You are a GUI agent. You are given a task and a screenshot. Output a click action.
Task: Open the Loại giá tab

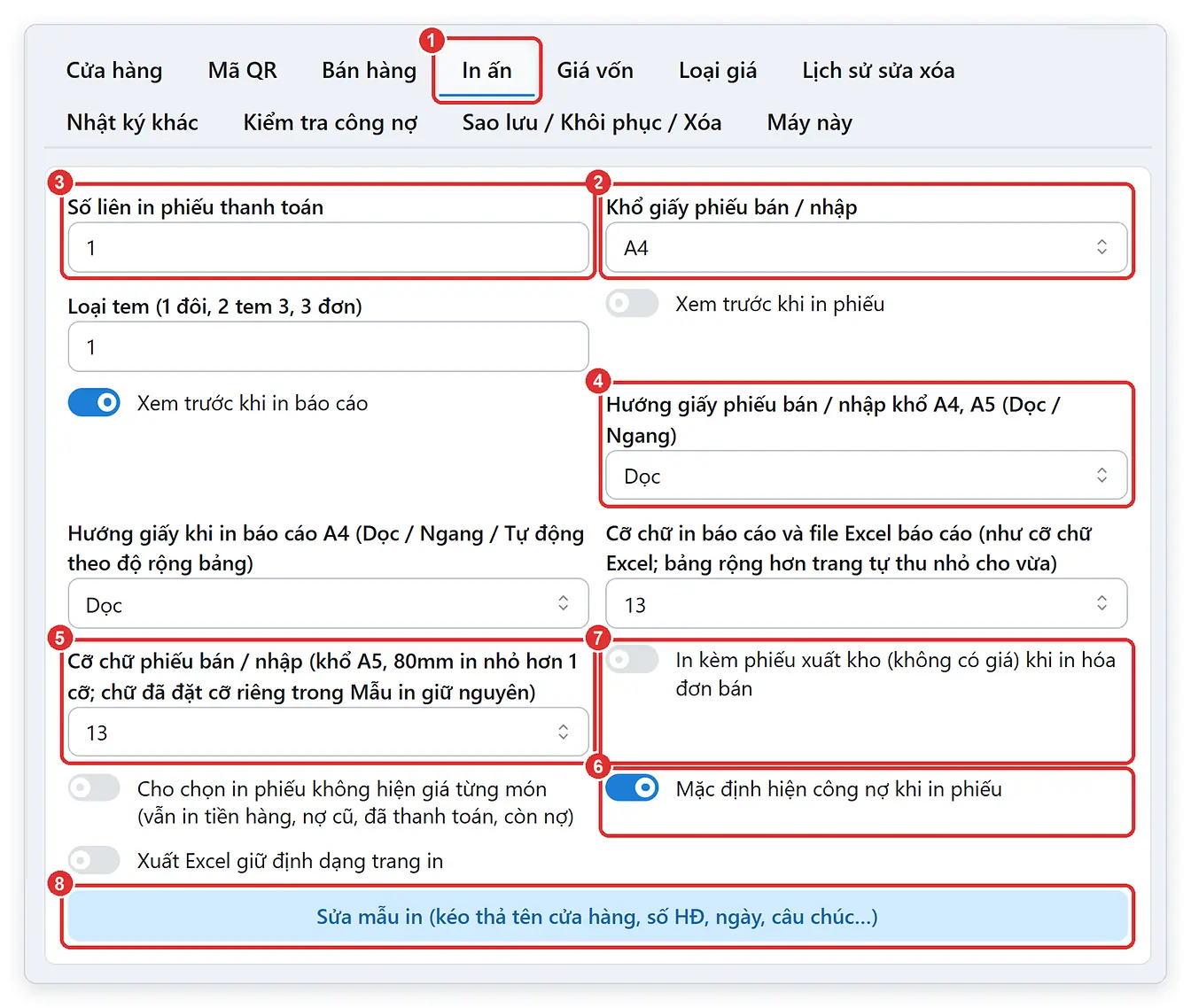click(x=718, y=71)
